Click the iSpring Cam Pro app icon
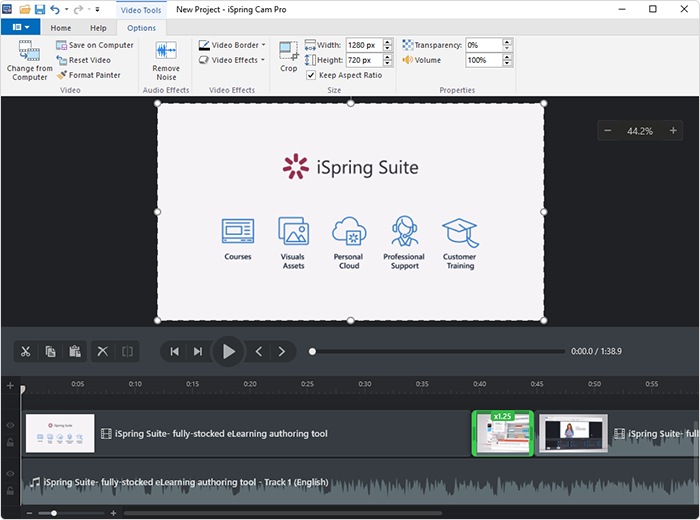Screen dimensions: 700x520 [8, 9]
